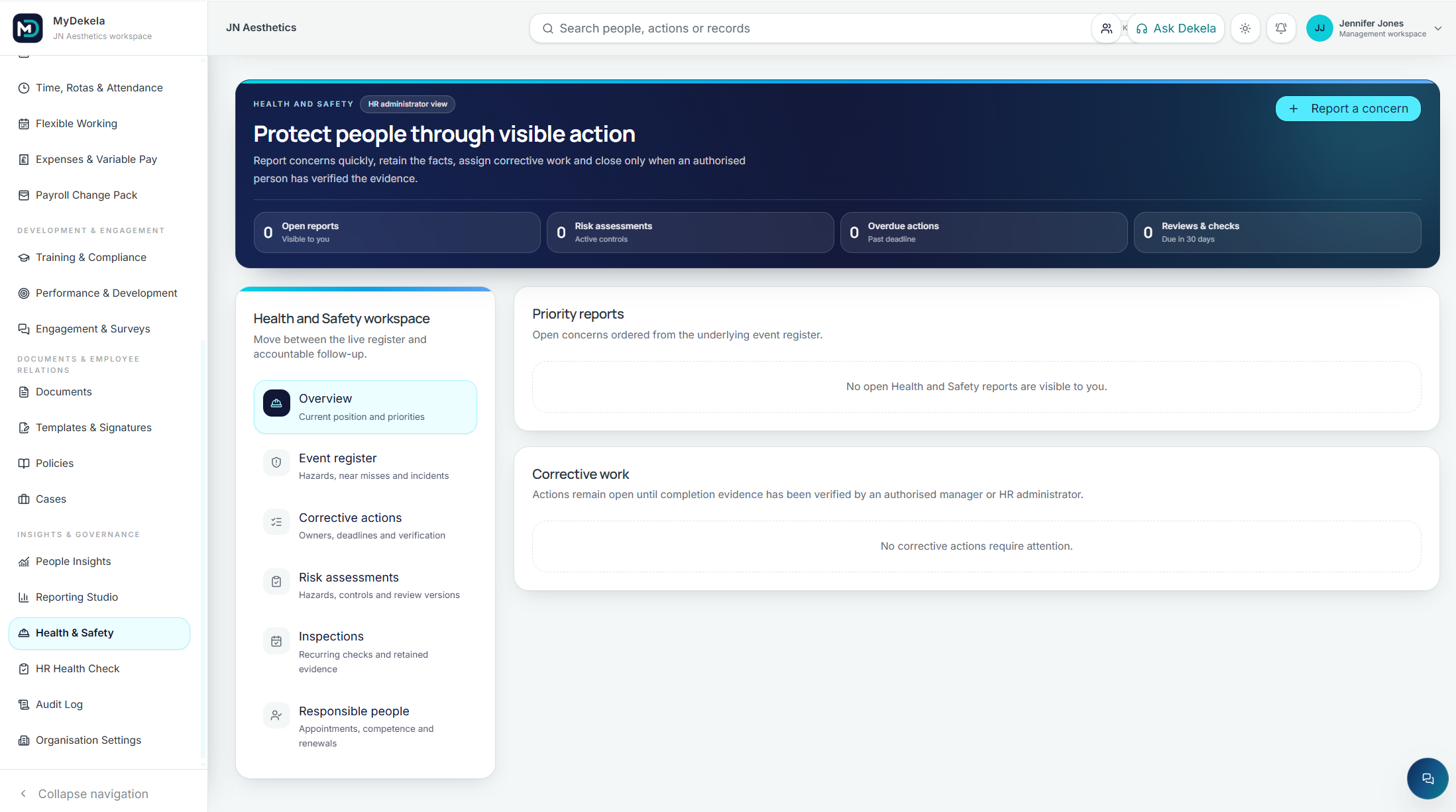
Task: Click the Overview hard-hat icon
Action: 276,403
